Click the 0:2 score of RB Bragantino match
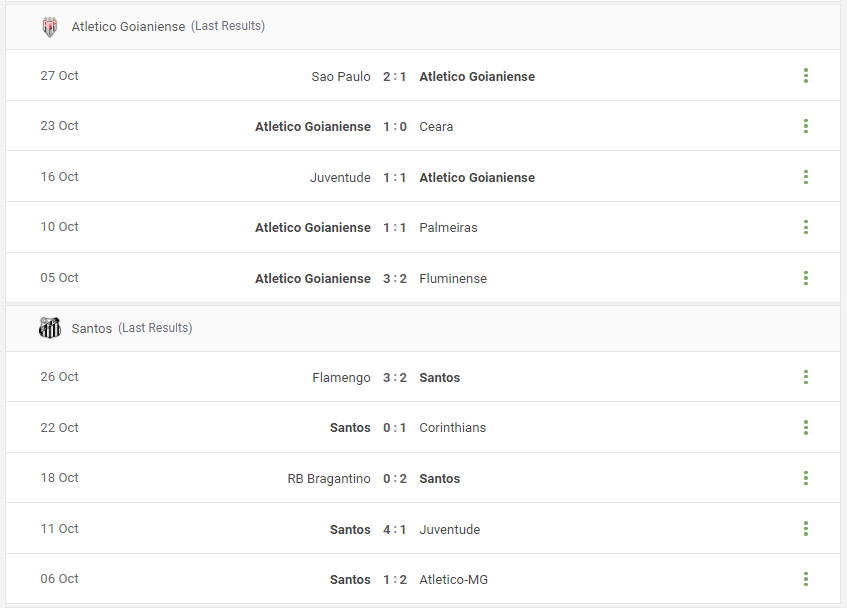The height and width of the screenshot is (608, 847). [394, 479]
